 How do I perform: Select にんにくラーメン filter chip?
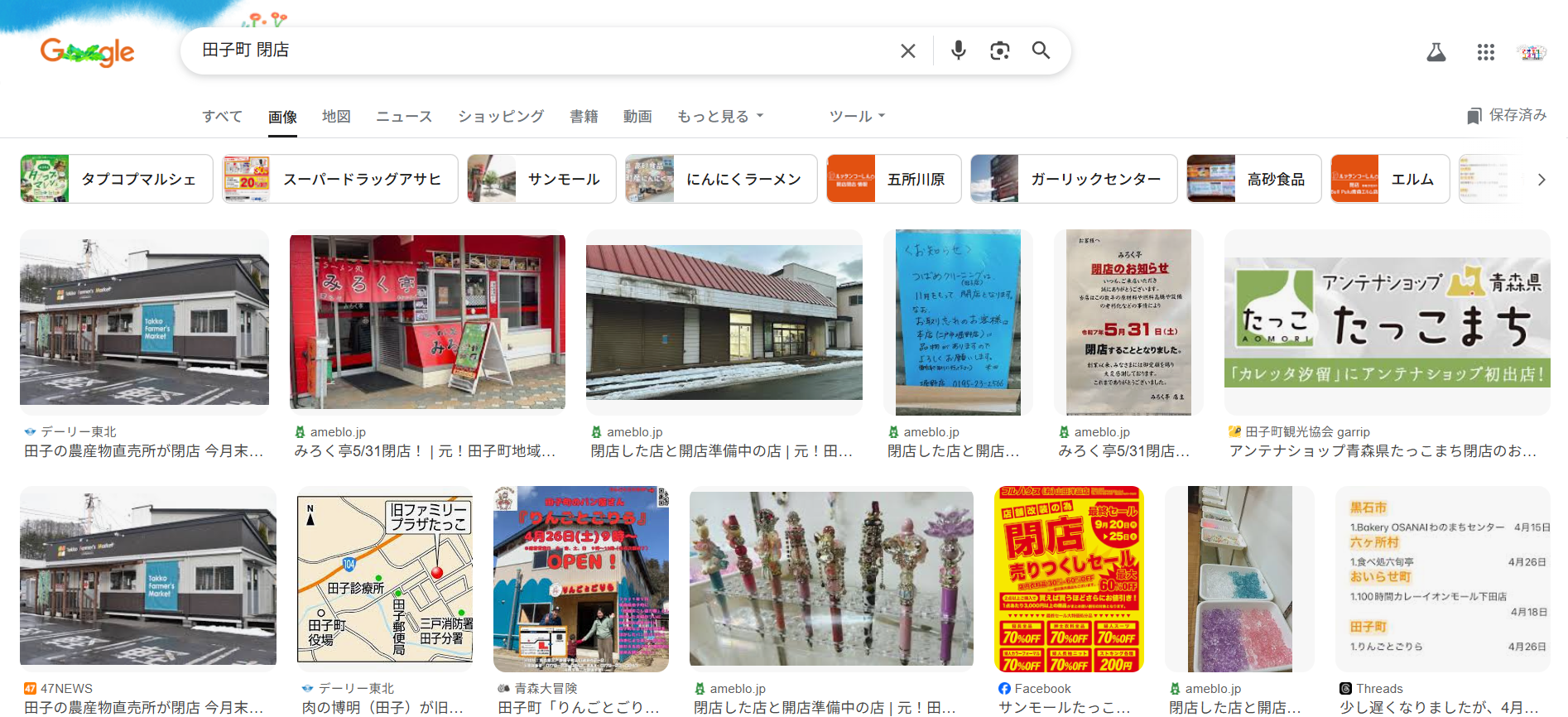click(x=721, y=179)
